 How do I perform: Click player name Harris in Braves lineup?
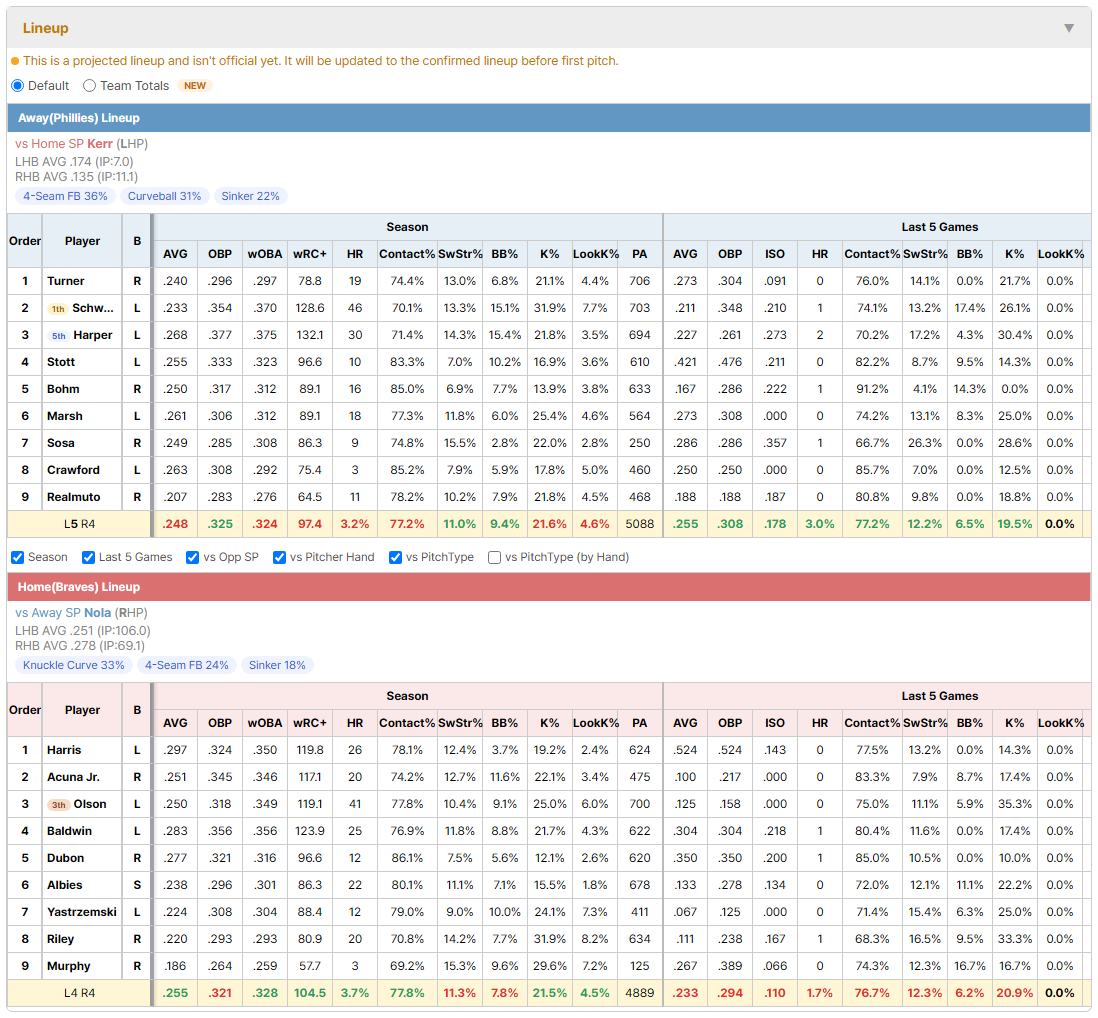point(64,751)
